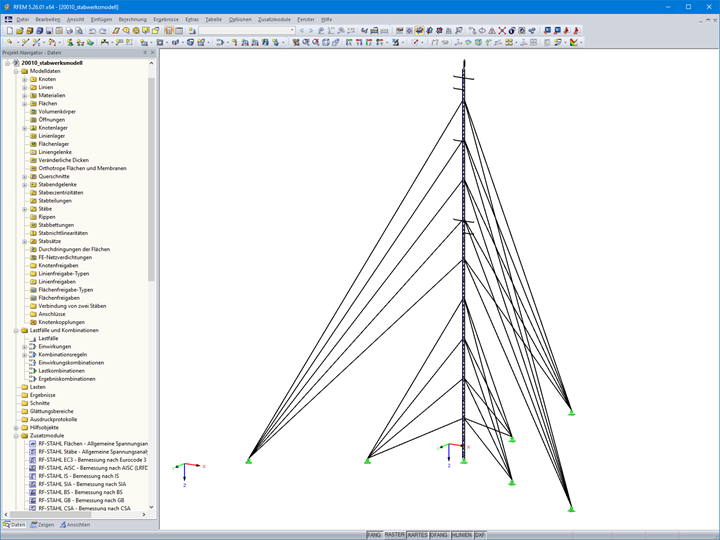Toggle DXF background layer in status bar
Viewport: 720px width, 540px height.
pos(480,535)
